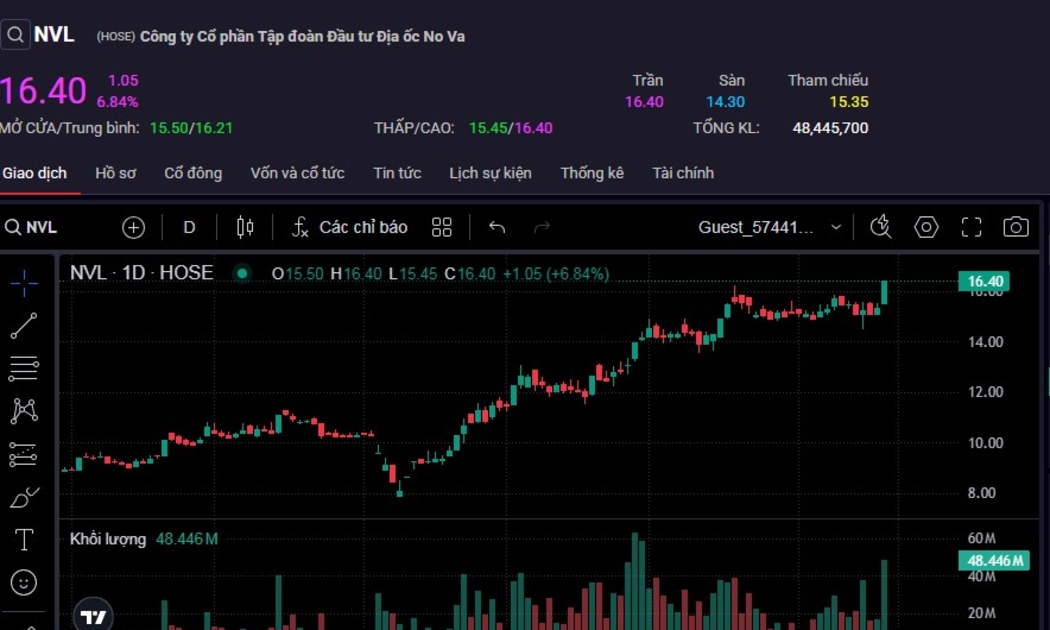Open the candlestick chart style picker
1050x630 pixels.
click(245, 227)
